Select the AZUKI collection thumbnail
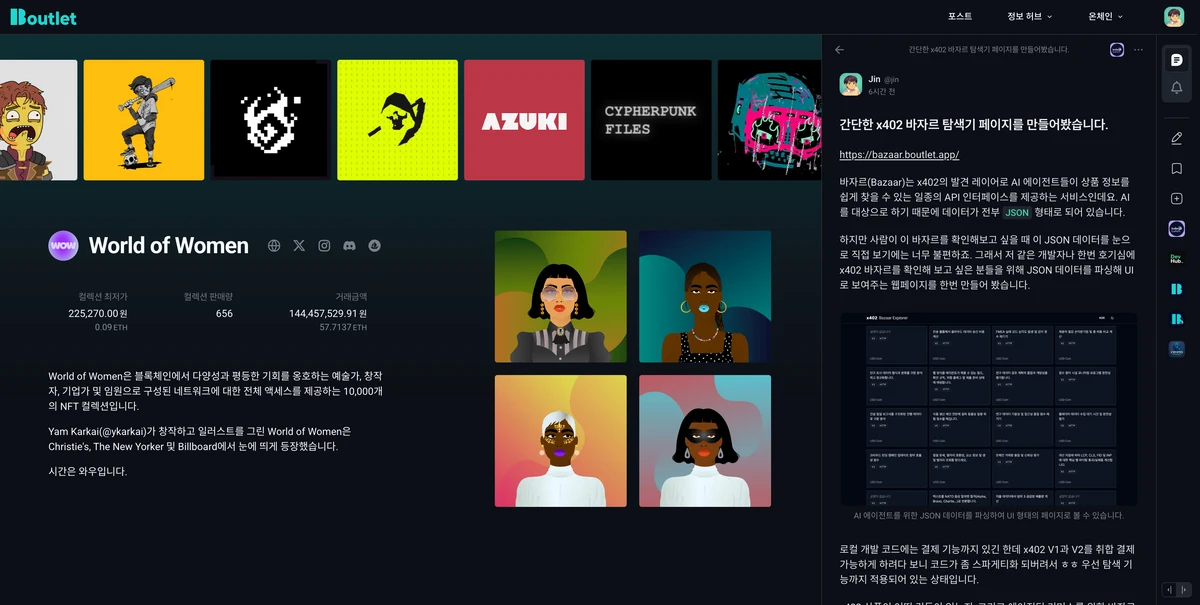Image resolution: width=1200 pixels, height=605 pixels. click(x=524, y=120)
